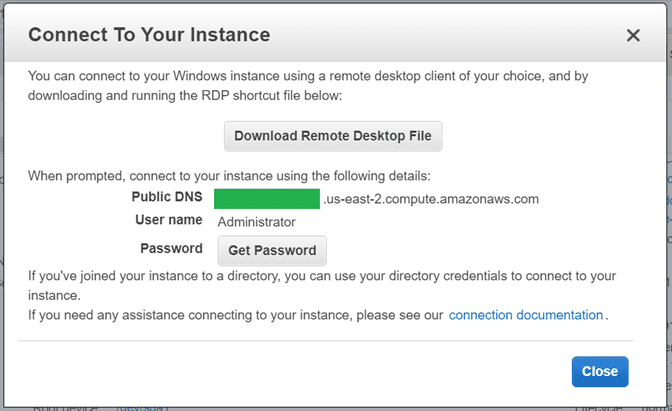Click the Password label
Screen dimensions: 672x411
(x=172, y=249)
